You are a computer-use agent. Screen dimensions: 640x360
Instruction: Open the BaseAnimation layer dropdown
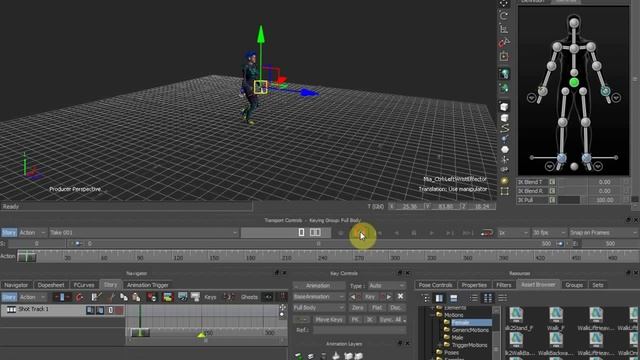coord(319,297)
